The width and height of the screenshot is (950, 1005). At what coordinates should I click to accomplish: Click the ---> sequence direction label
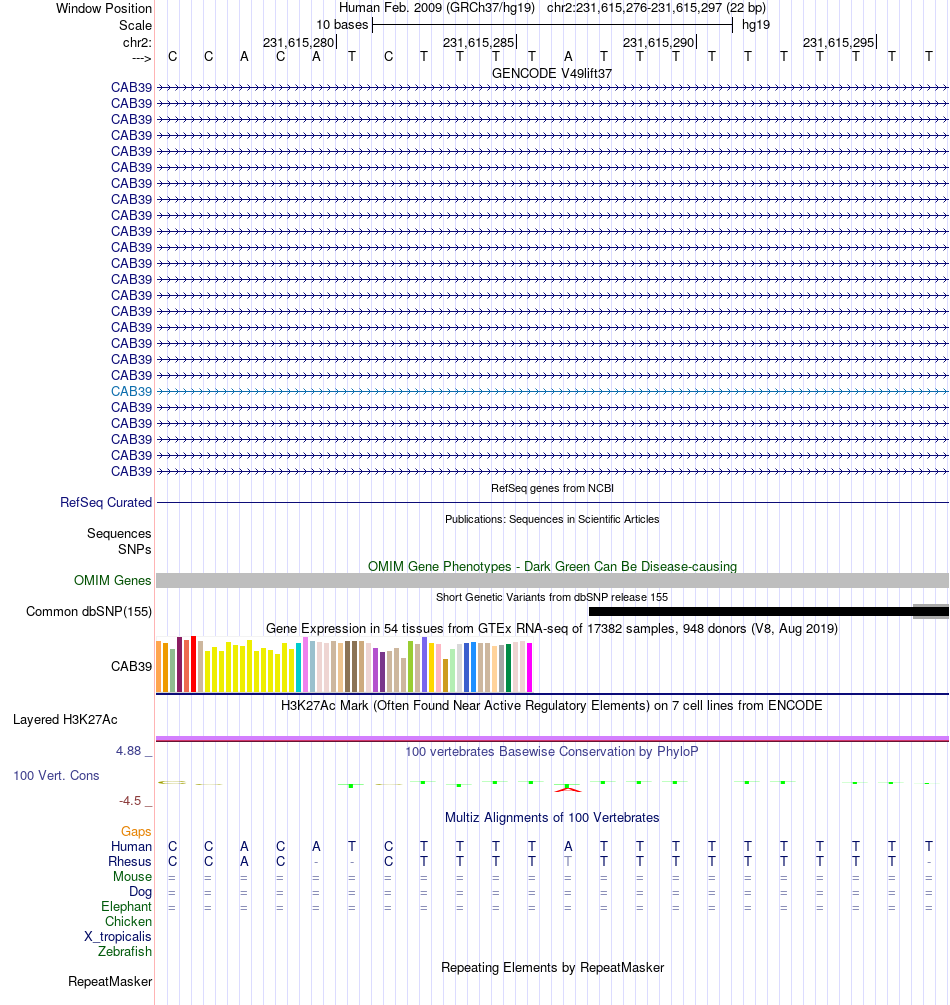(142, 58)
